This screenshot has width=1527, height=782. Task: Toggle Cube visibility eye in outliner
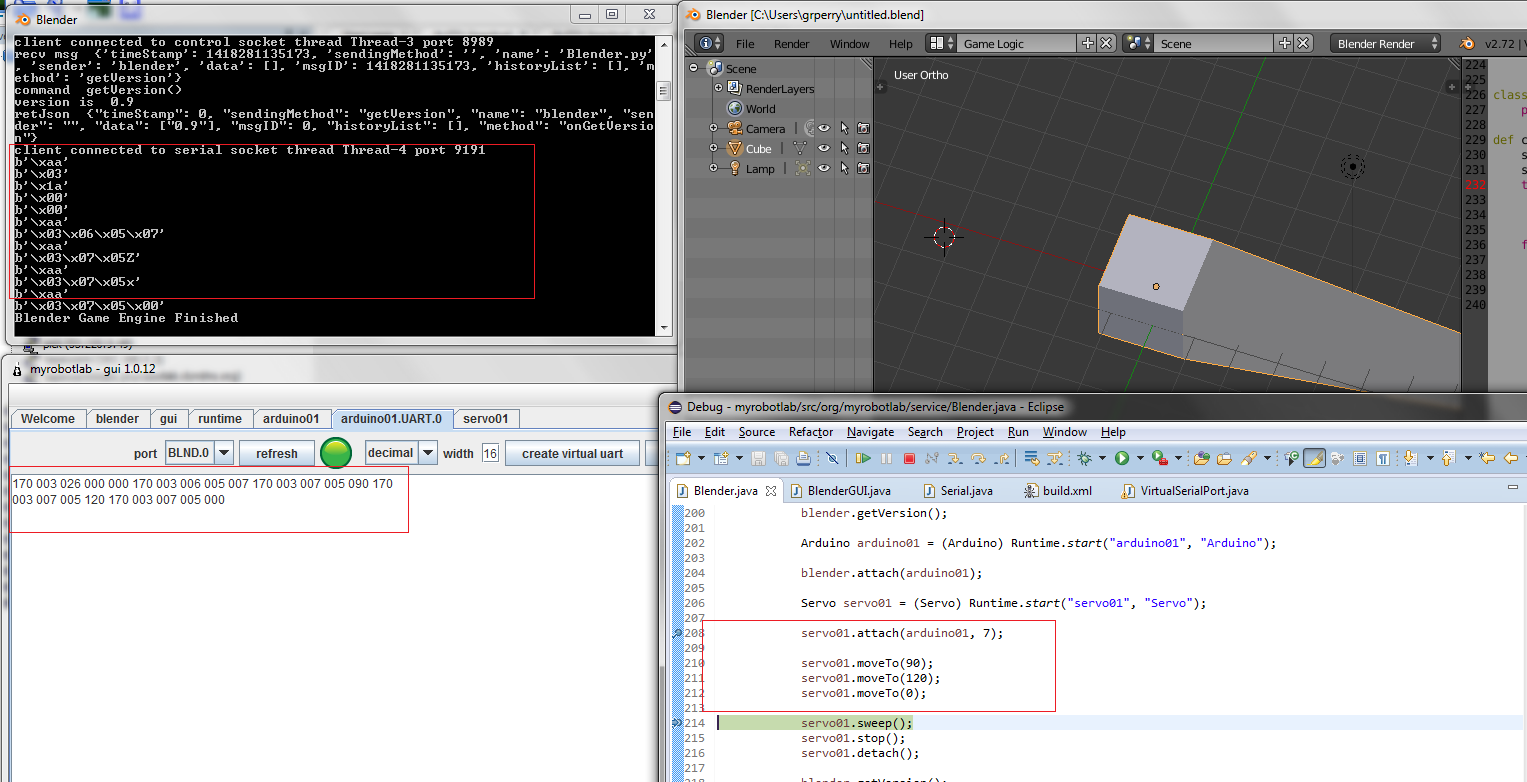(824, 148)
